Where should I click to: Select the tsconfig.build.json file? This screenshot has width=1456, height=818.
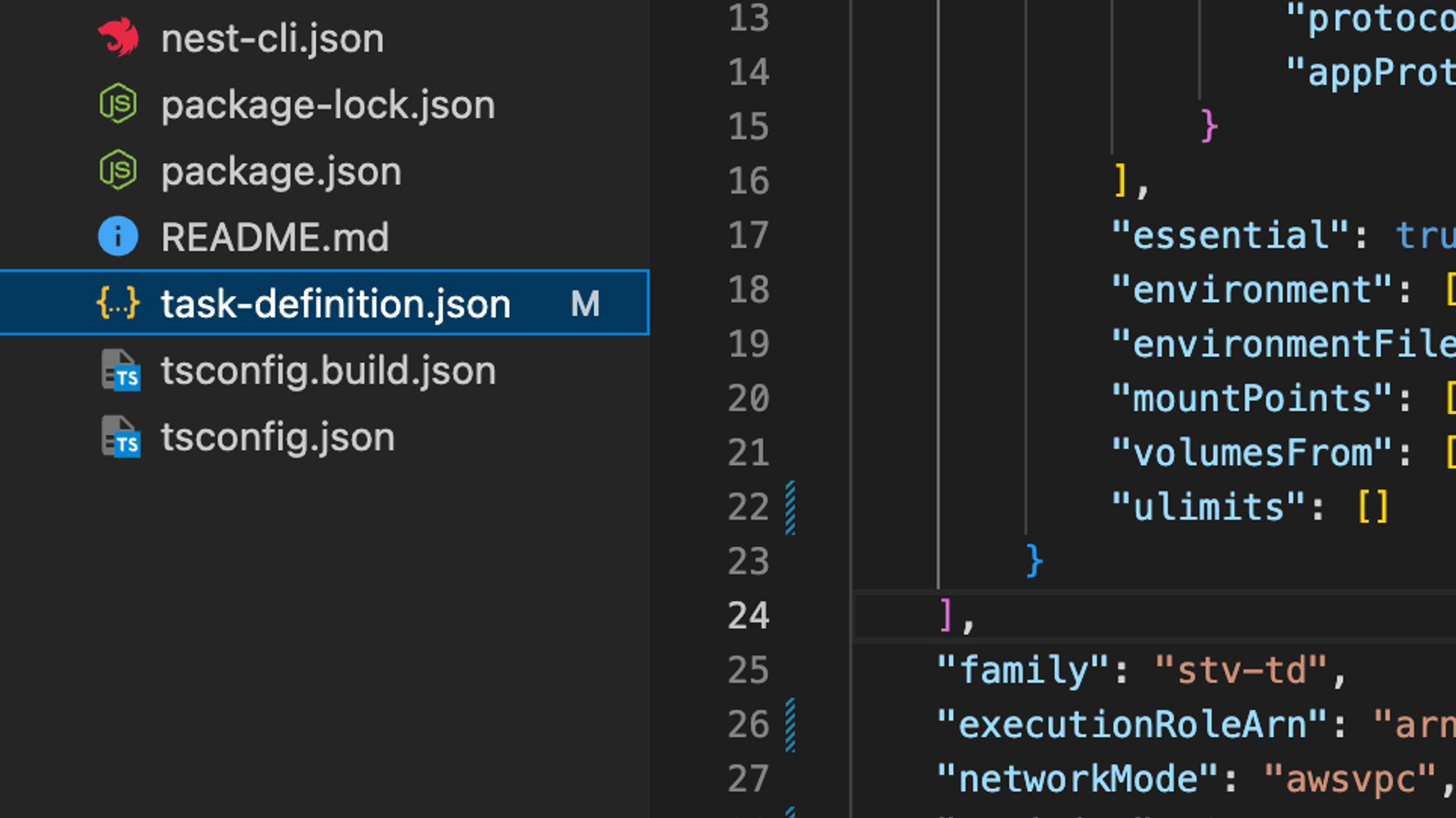[x=328, y=370]
